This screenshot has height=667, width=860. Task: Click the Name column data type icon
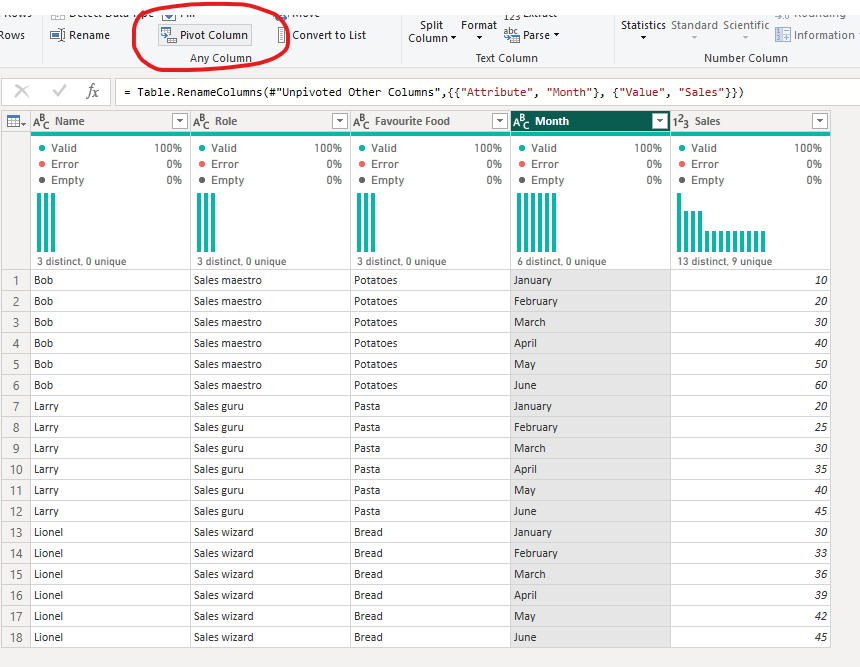click(x=42, y=121)
